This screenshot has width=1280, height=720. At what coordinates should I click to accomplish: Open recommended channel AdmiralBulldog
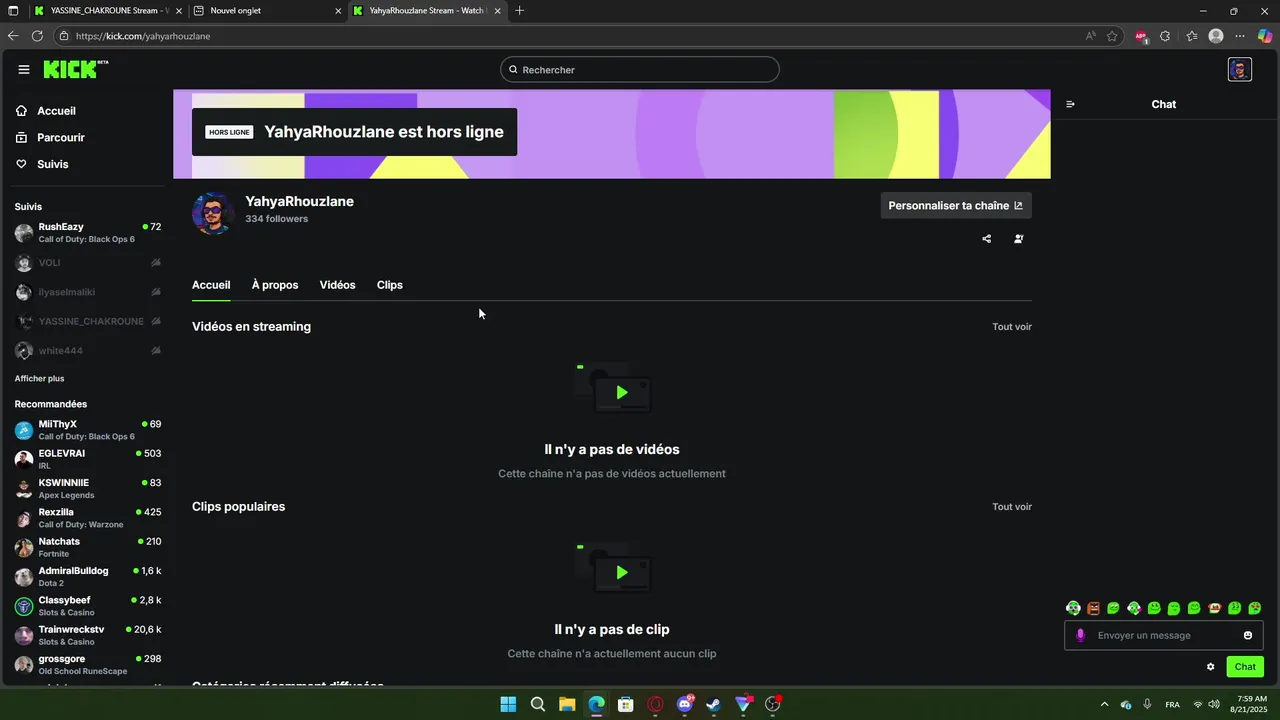click(x=88, y=576)
